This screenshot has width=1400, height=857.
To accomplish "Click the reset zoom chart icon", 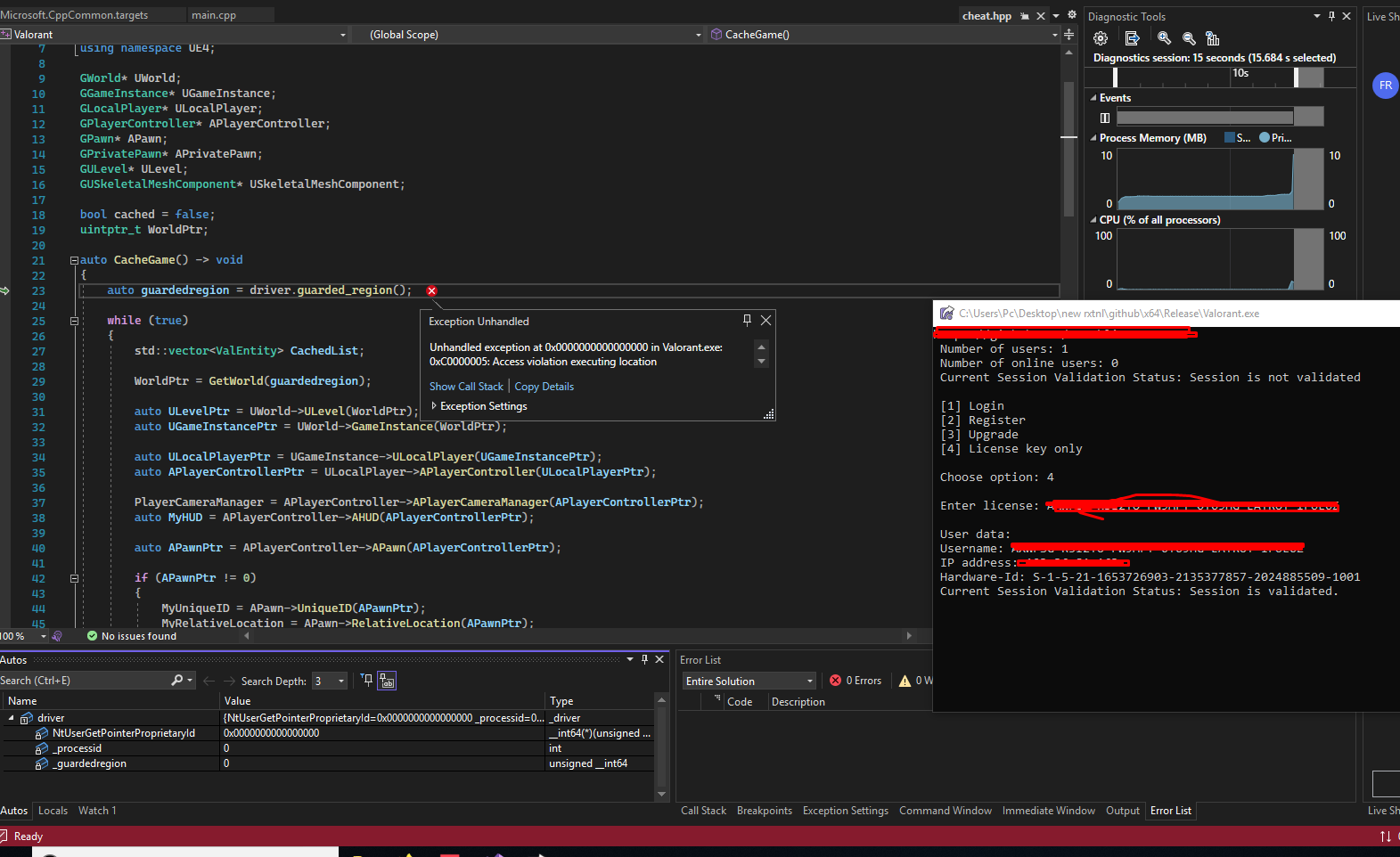I will tap(1212, 38).
